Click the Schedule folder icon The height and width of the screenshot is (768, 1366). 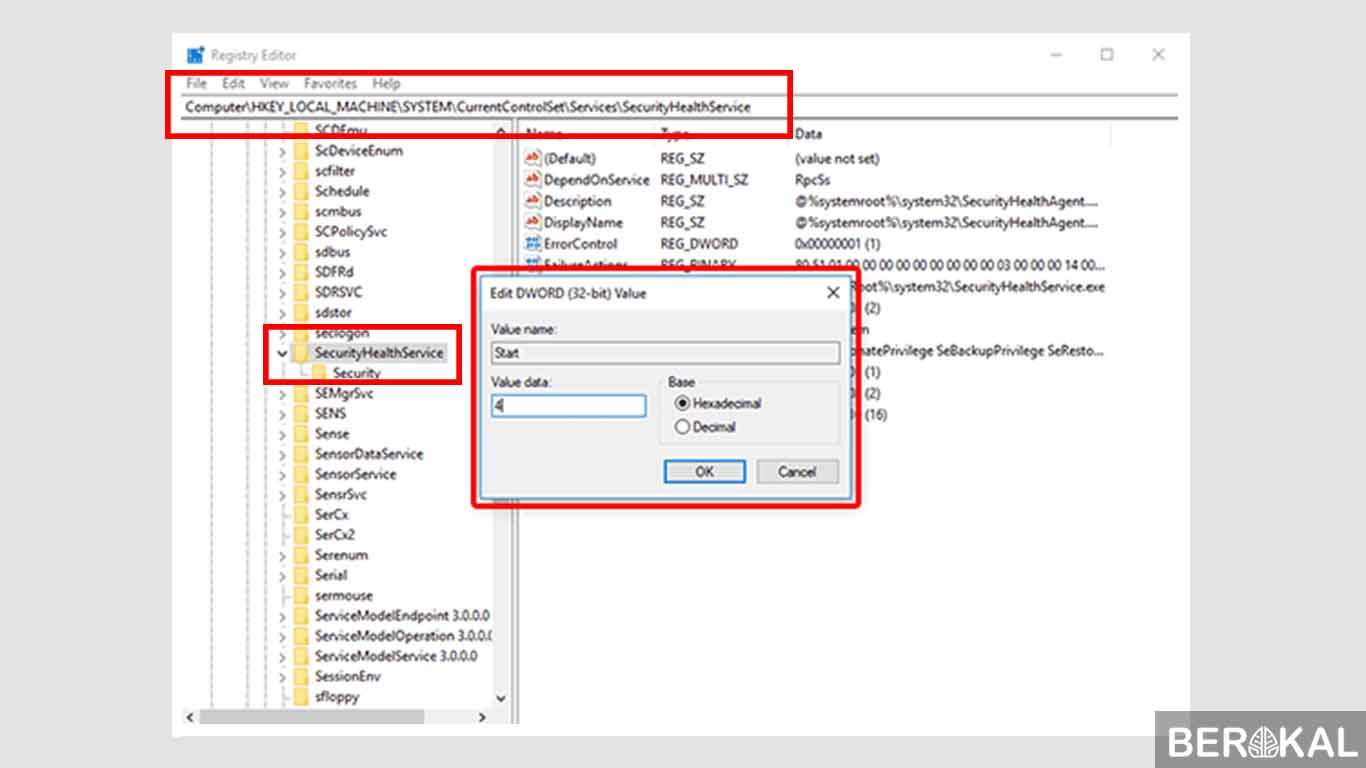(301, 191)
